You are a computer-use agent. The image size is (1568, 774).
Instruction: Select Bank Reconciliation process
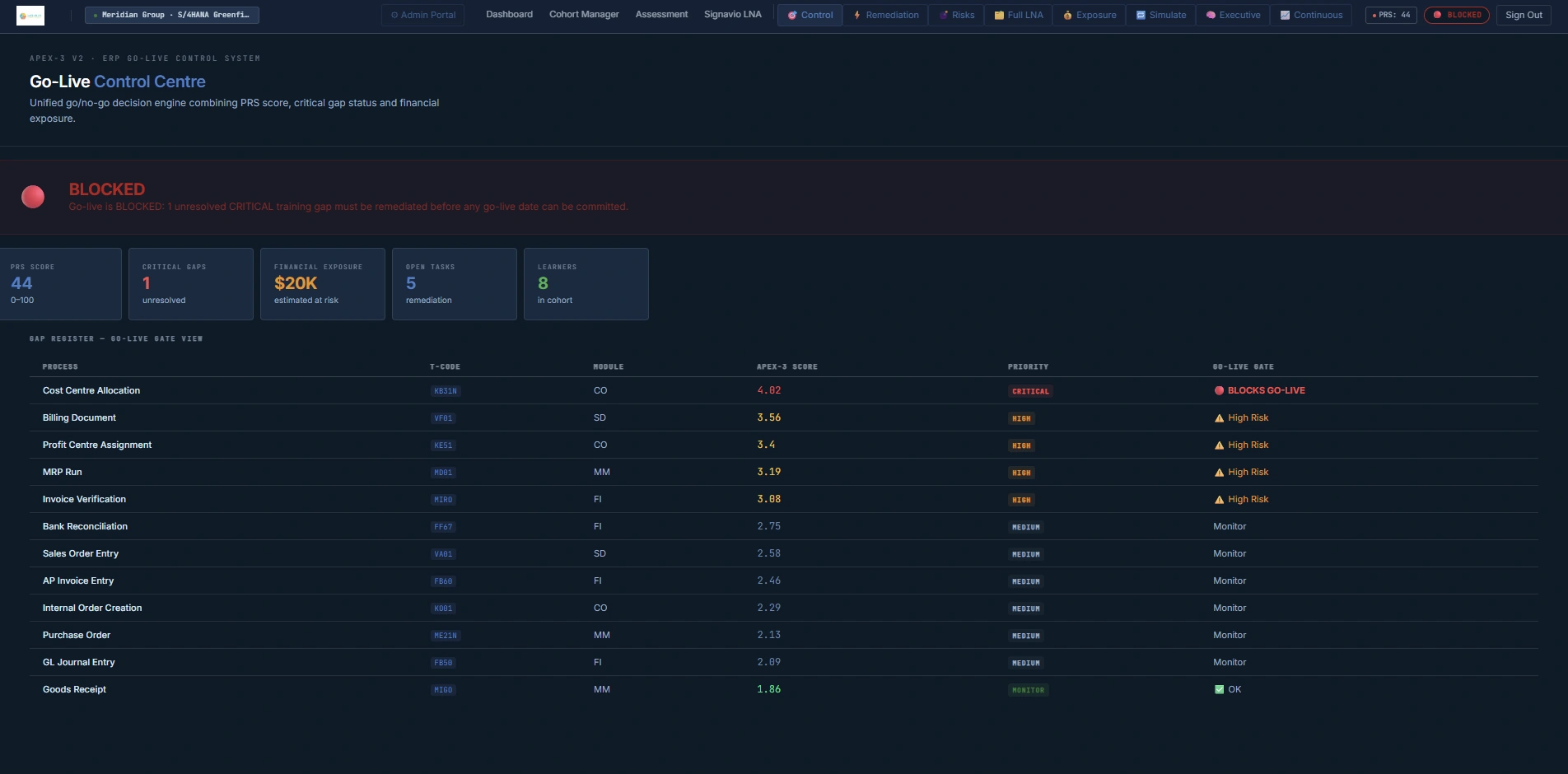point(85,526)
